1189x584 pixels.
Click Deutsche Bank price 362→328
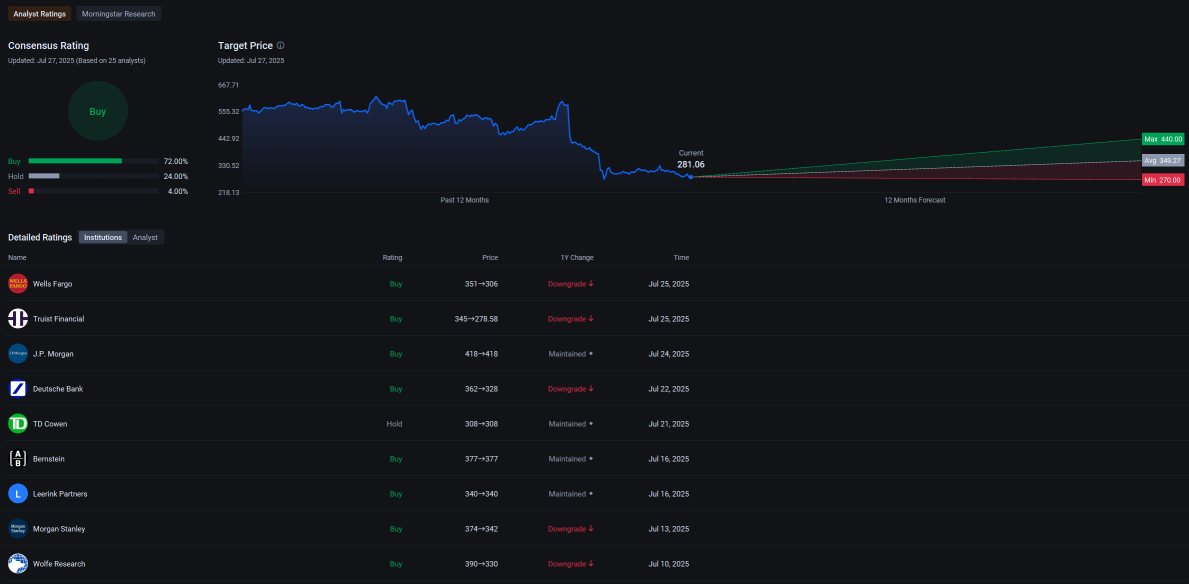482,388
